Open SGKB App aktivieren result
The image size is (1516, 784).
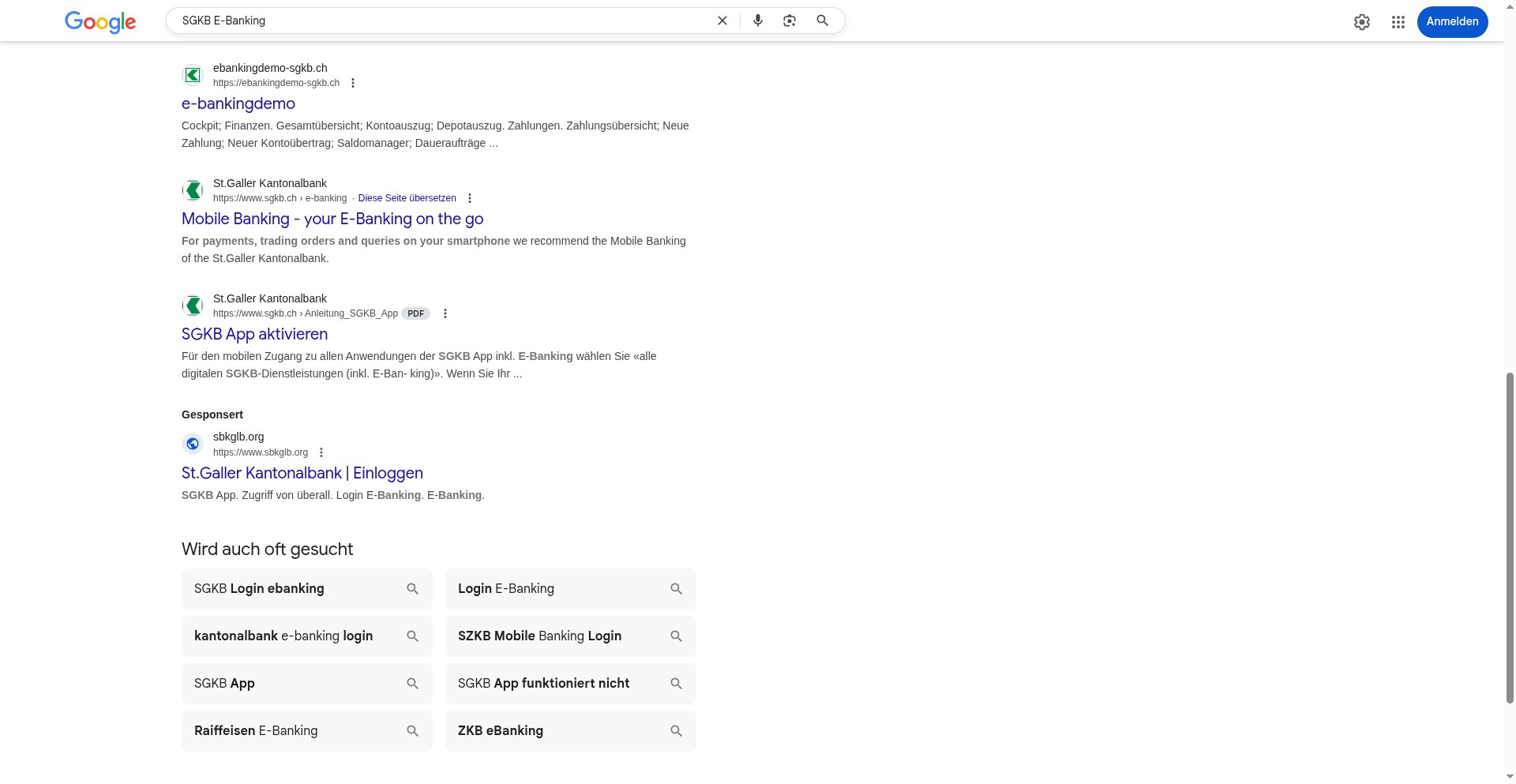[254, 334]
